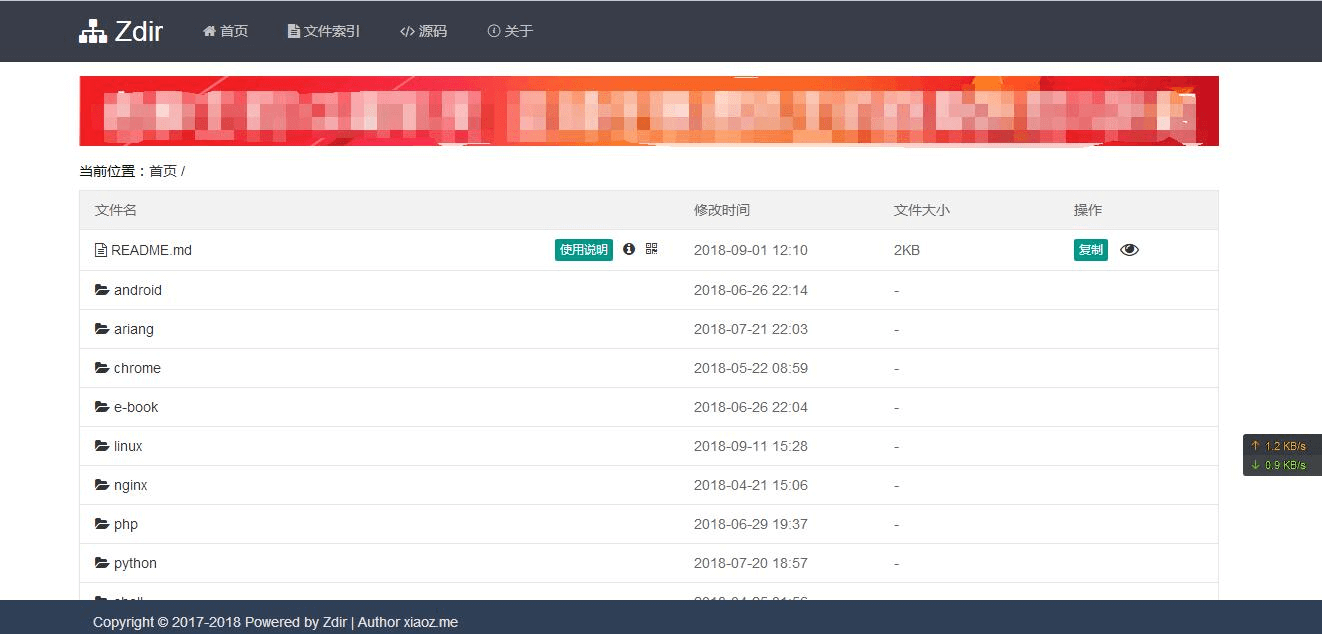This screenshot has width=1322, height=634.
Task: Preview README.md via the eye icon
Action: tap(1129, 250)
